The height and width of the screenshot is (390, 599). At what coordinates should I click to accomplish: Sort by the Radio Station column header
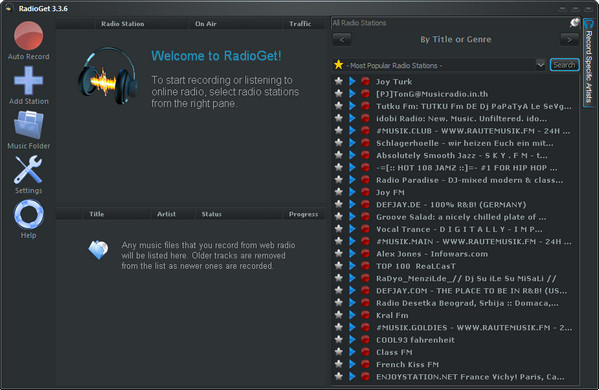tap(123, 24)
